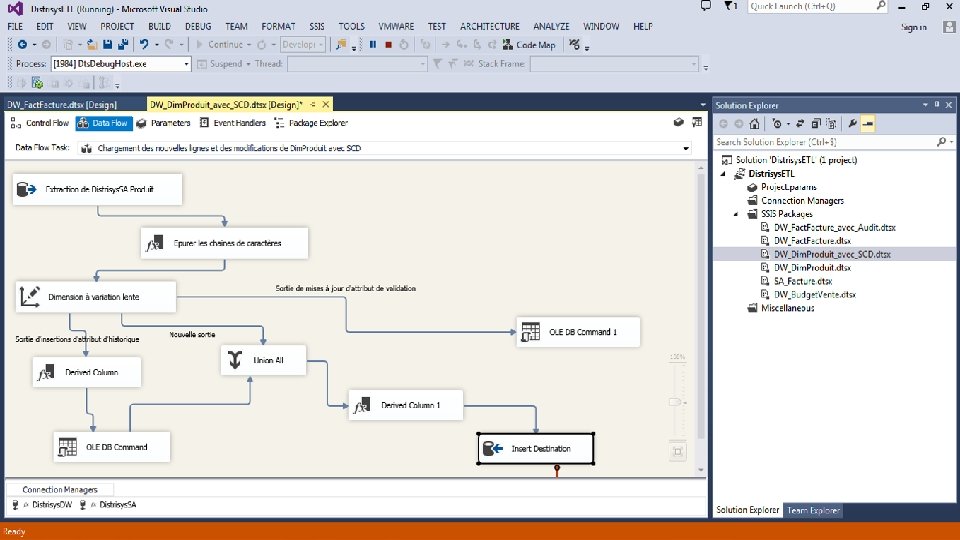Image resolution: width=960 pixels, height=540 pixels.
Task: Select Epurer les chaînes de caractères component
Action: pos(224,243)
